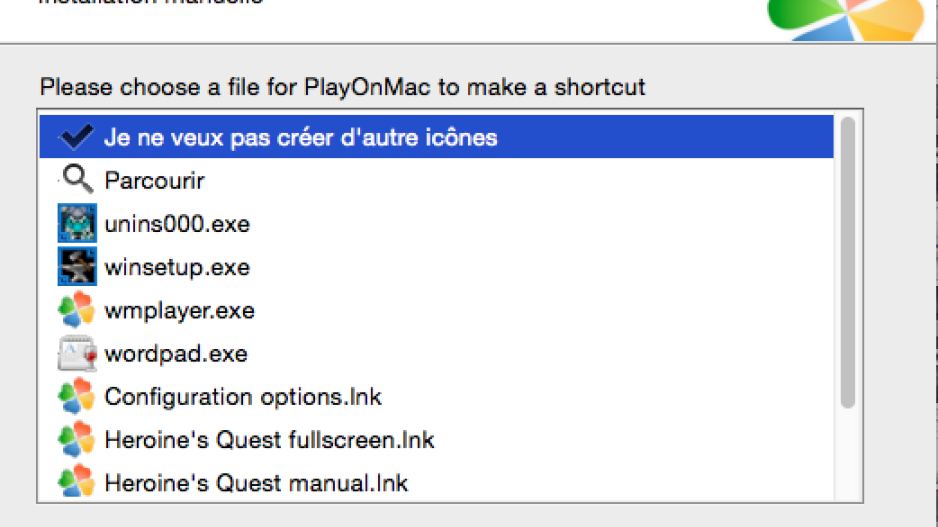Click the PlayOnMac logo in header

(845, 19)
